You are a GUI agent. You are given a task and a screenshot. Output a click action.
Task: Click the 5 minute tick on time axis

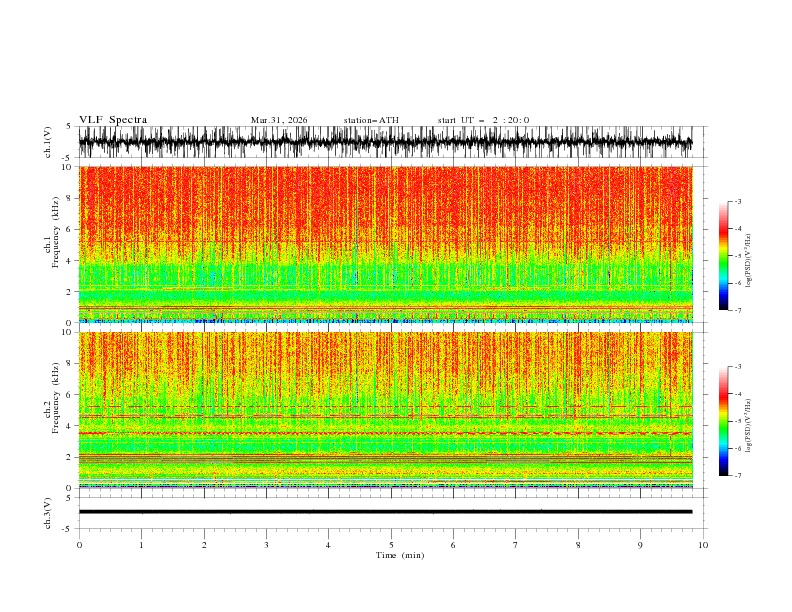pos(391,545)
